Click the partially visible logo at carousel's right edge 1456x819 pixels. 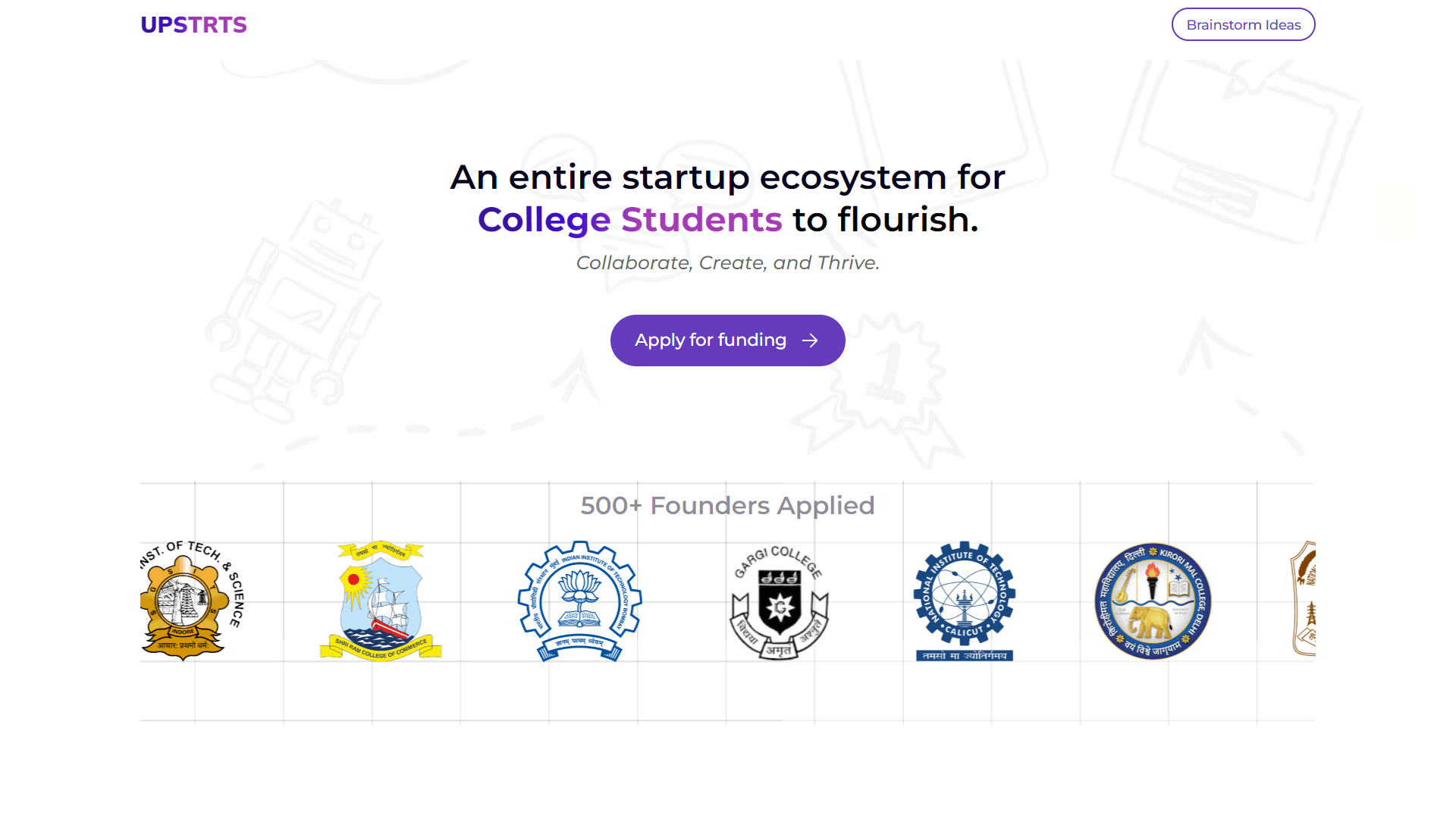pyautogui.click(x=1304, y=598)
